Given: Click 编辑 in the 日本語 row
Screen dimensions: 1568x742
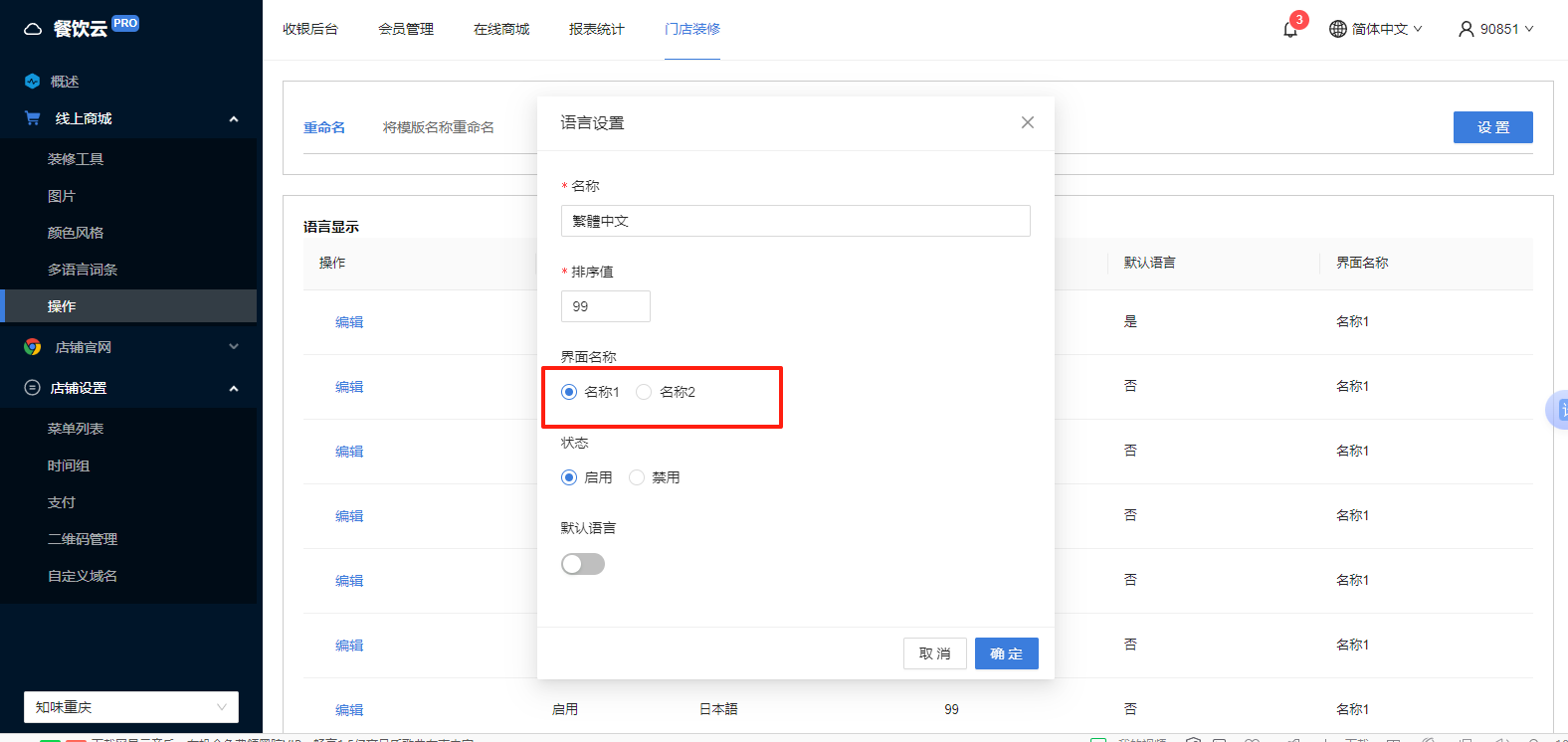Looking at the screenshot, I should click(x=349, y=710).
